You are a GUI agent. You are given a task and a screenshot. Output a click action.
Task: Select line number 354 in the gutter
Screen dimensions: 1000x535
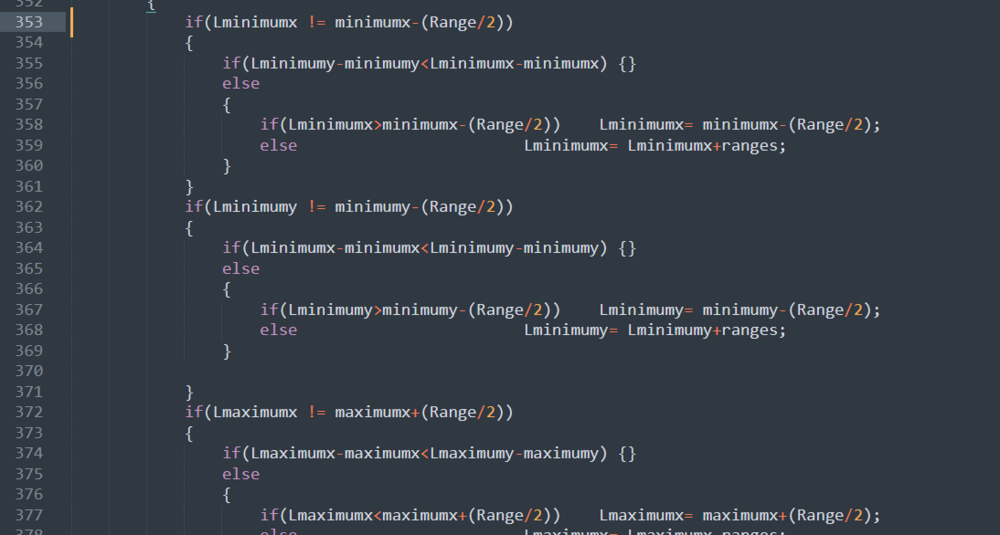point(29,43)
